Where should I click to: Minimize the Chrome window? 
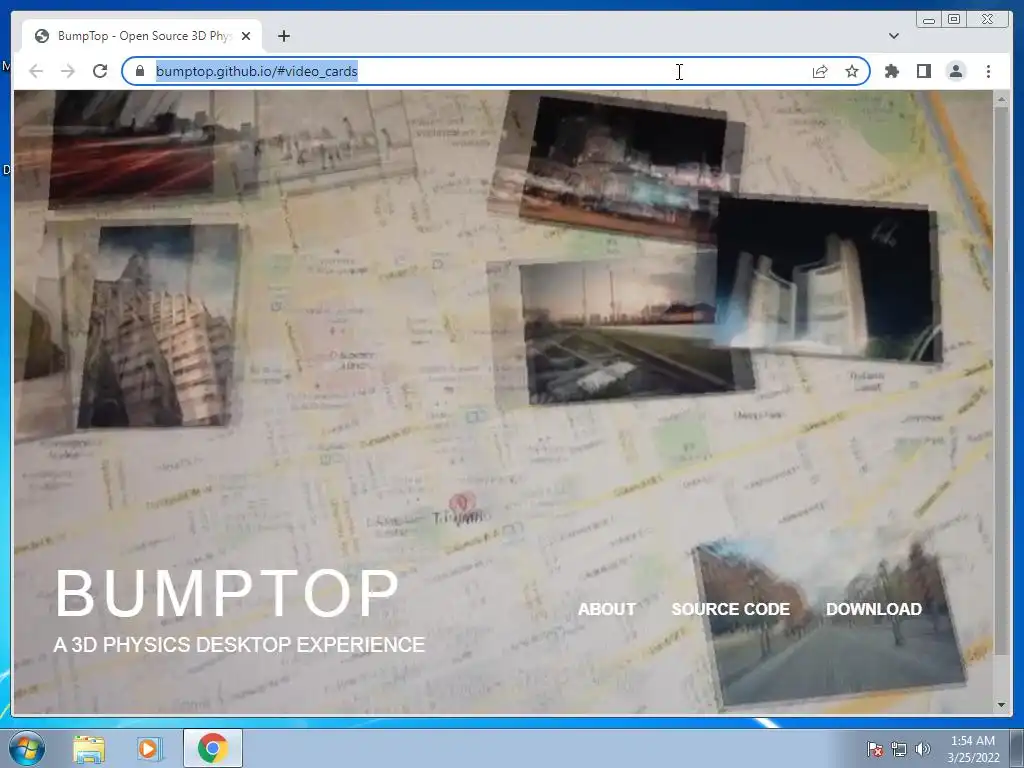point(928,20)
